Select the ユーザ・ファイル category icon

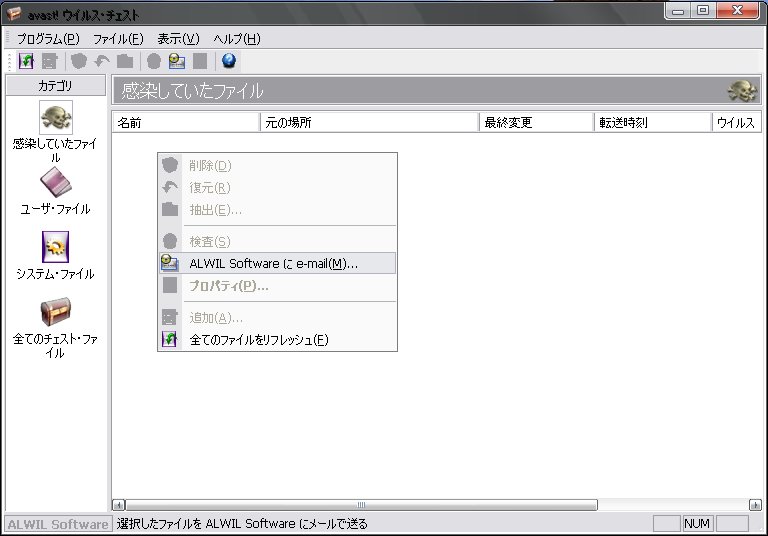55,182
